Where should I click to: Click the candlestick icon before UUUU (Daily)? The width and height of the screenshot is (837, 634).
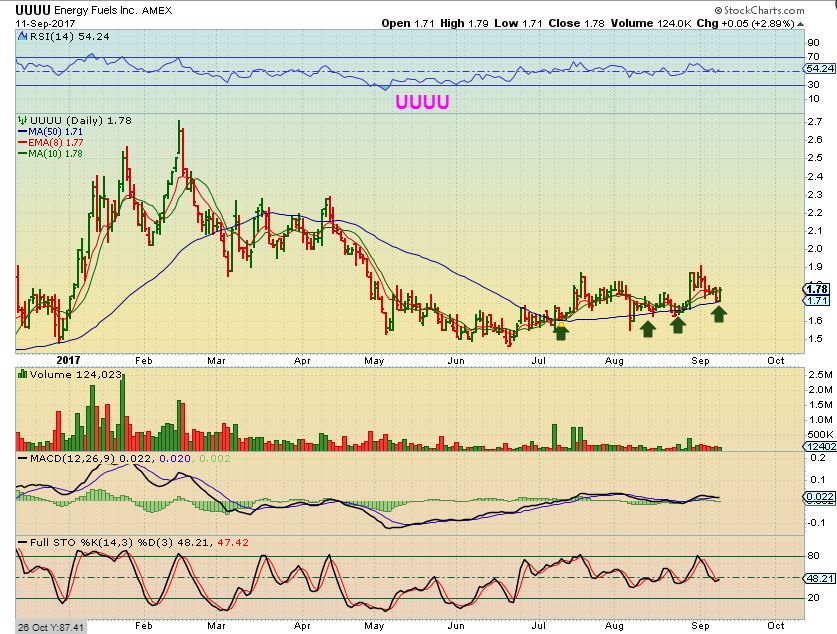22,121
